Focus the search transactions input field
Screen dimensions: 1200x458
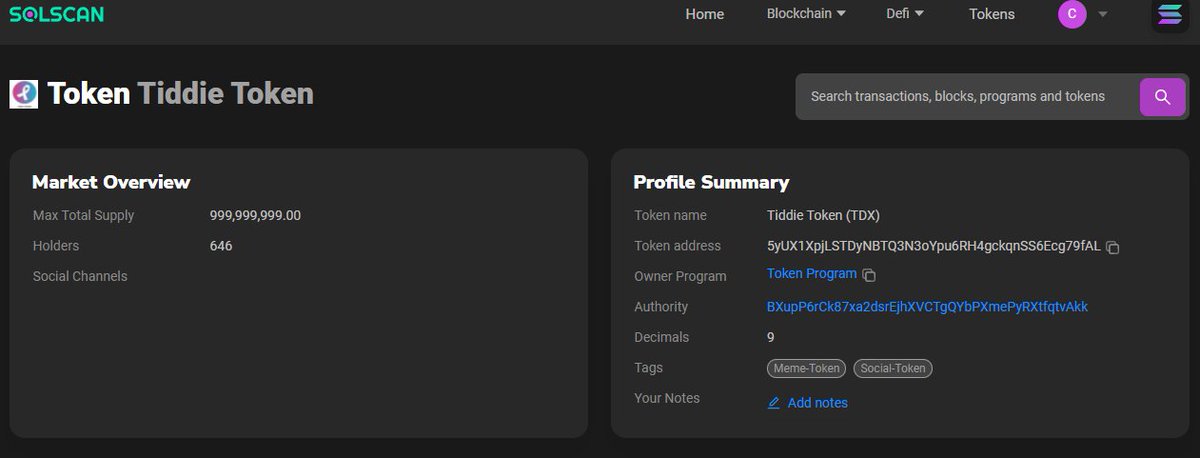pyautogui.click(x=968, y=97)
